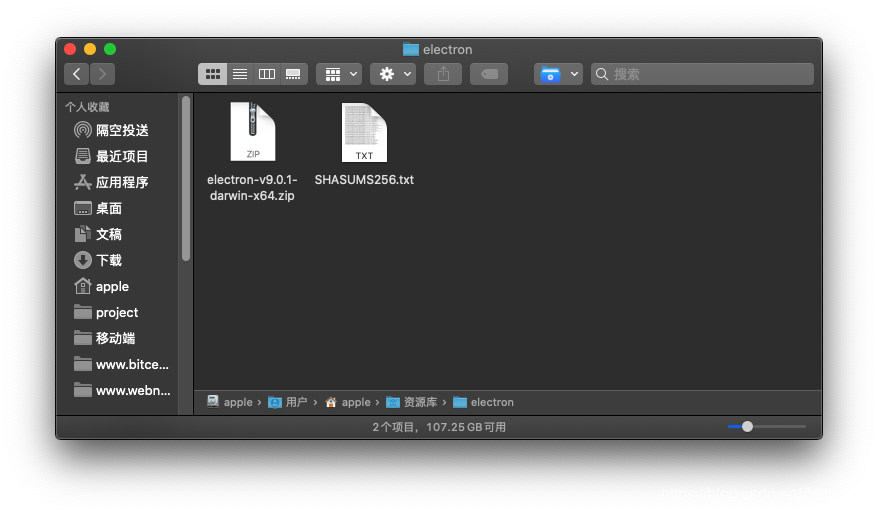The image size is (878, 513).
Task: Click the search field
Action: point(702,74)
